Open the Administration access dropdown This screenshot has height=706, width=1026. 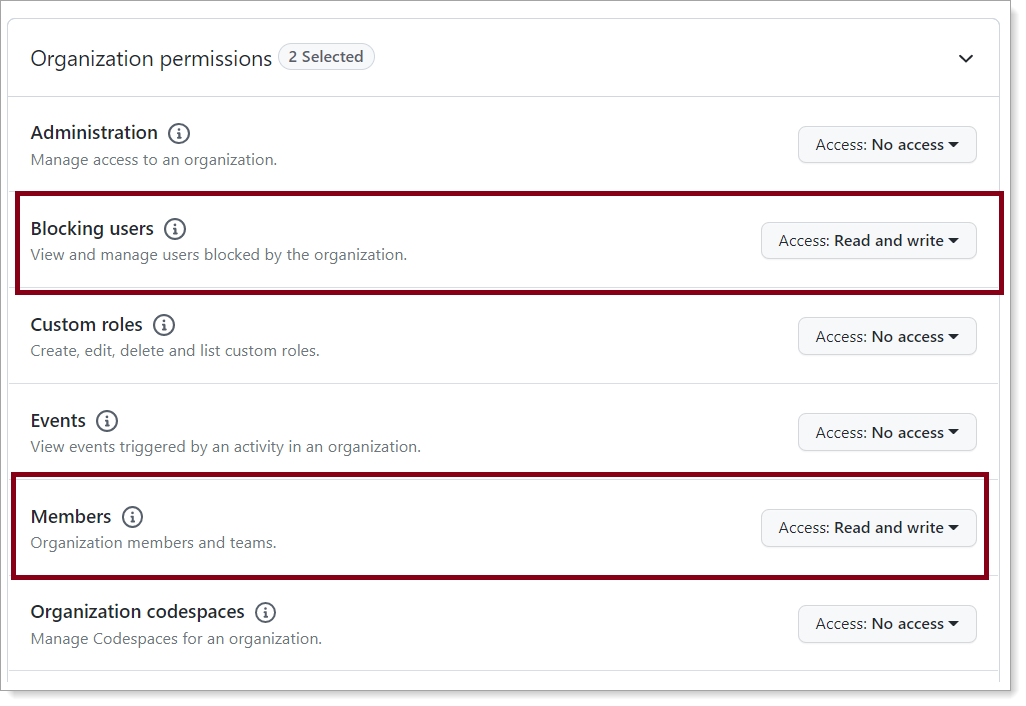coord(886,144)
